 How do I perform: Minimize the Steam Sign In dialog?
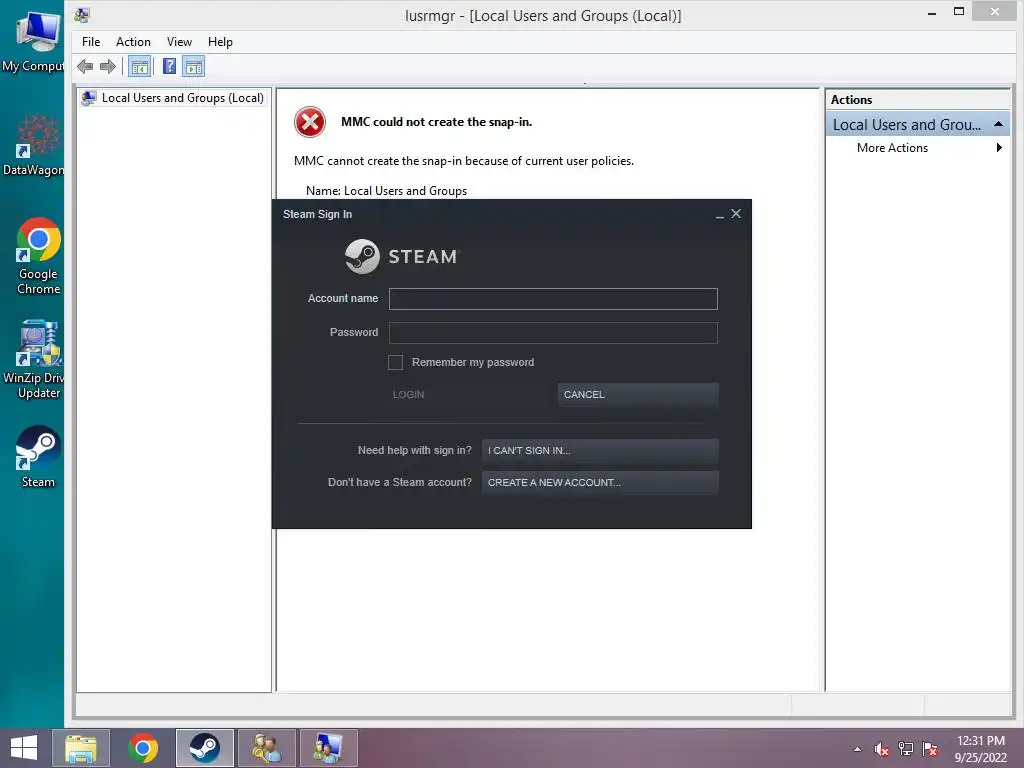pyautogui.click(x=720, y=214)
